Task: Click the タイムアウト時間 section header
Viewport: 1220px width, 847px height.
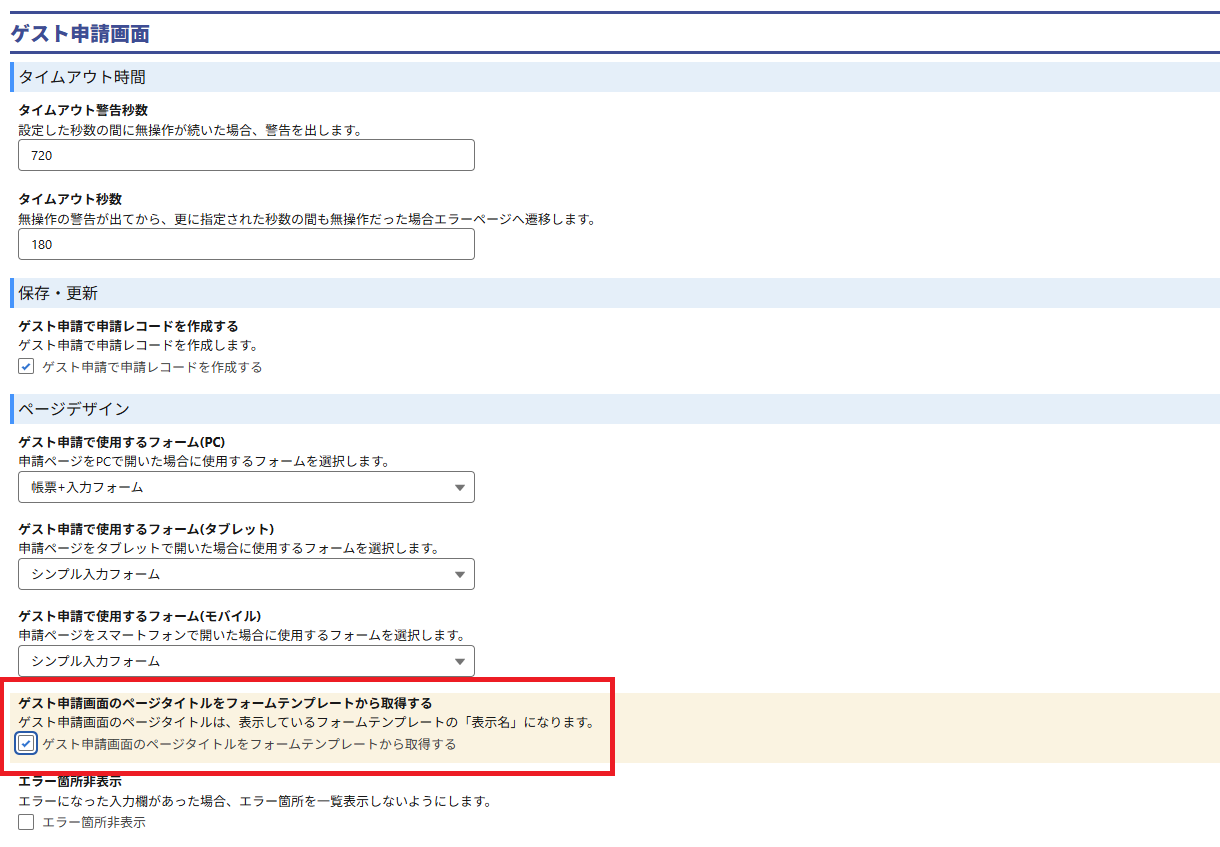Action: point(80,77)
